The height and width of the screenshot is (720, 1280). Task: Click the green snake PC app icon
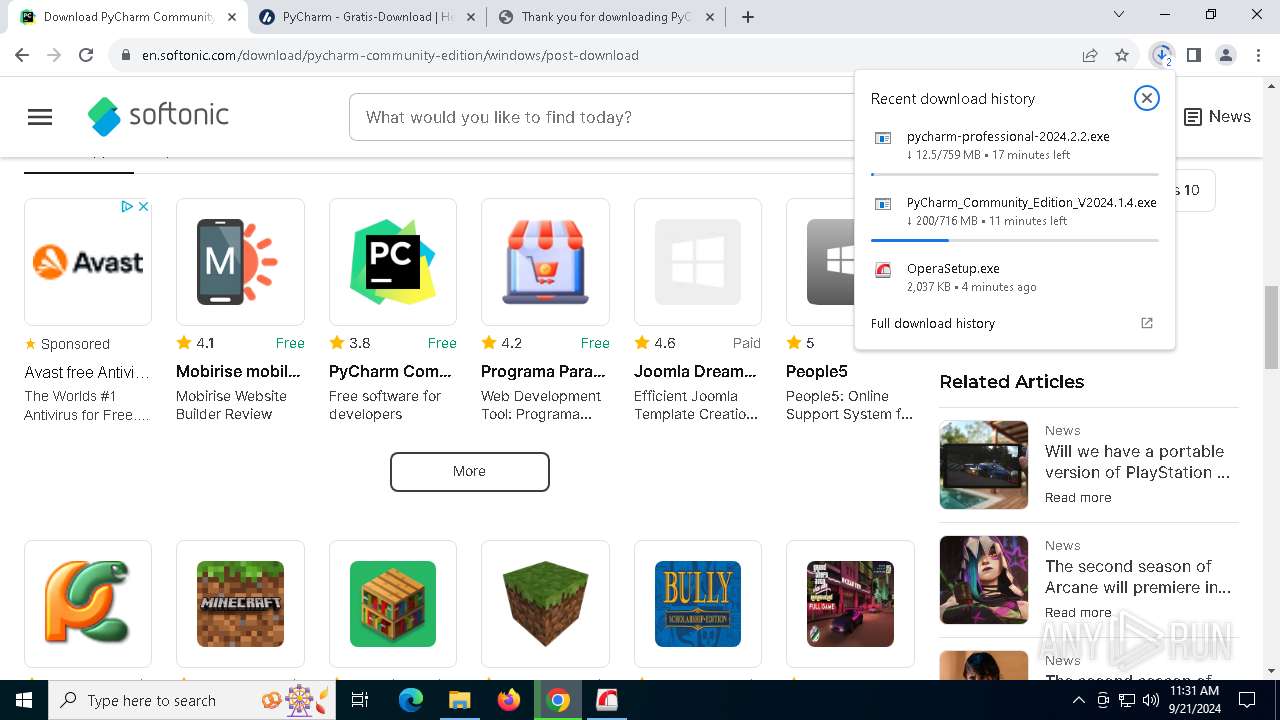[x=88, y=604]
